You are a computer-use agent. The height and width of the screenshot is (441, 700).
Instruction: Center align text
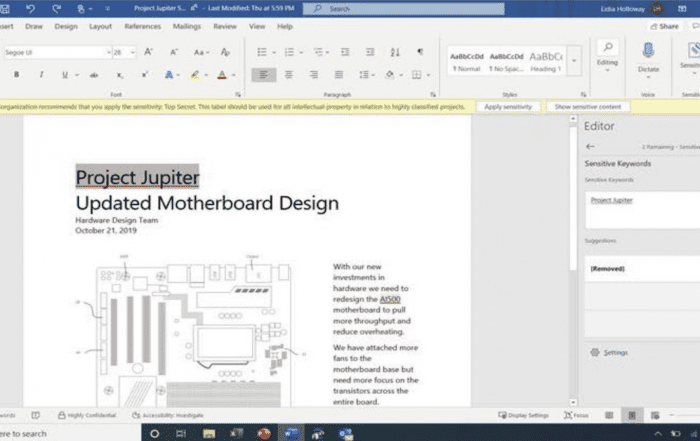tap(289, 75)
